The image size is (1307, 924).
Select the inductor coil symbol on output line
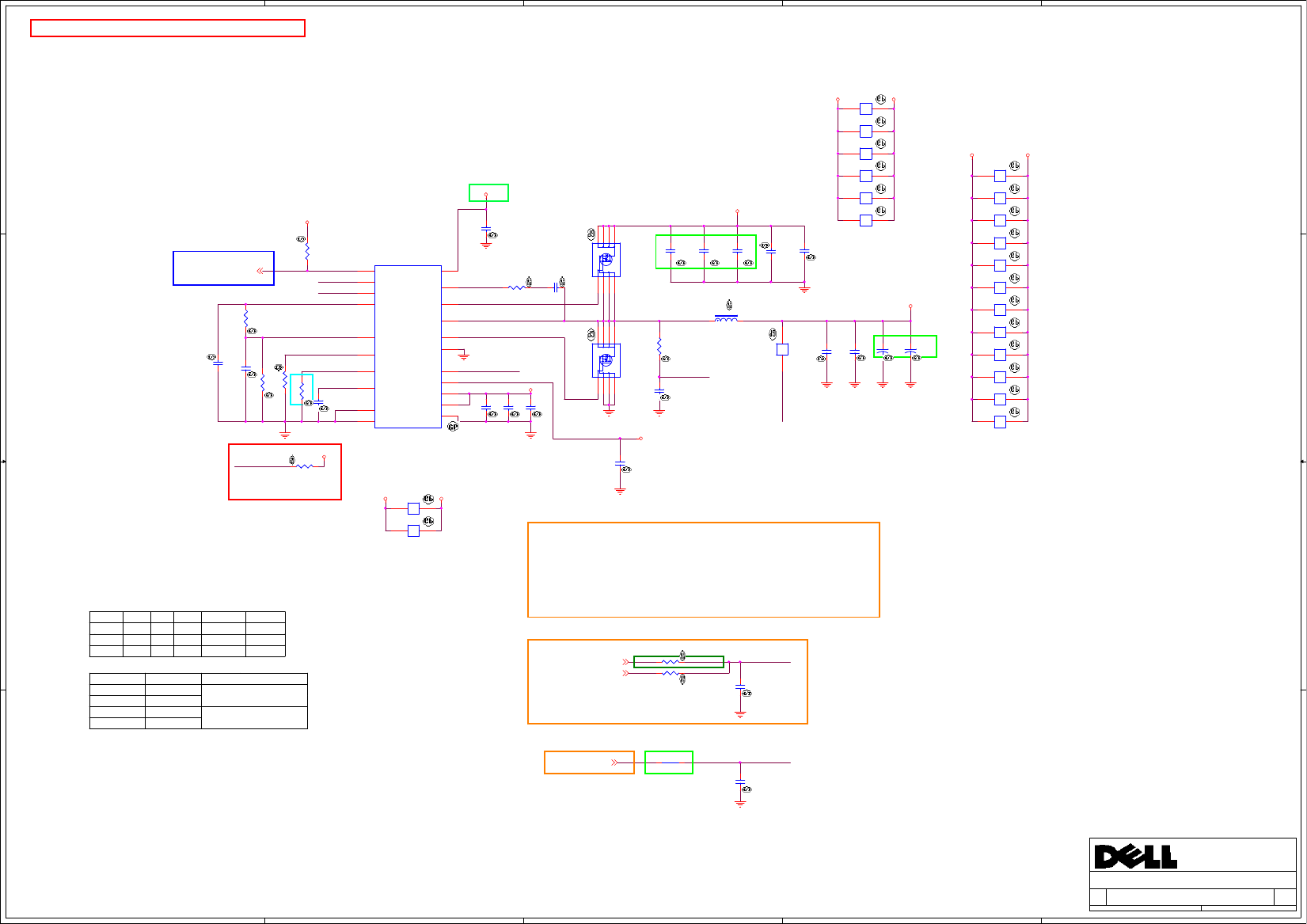pyautogui.click(x=726, y=318)
